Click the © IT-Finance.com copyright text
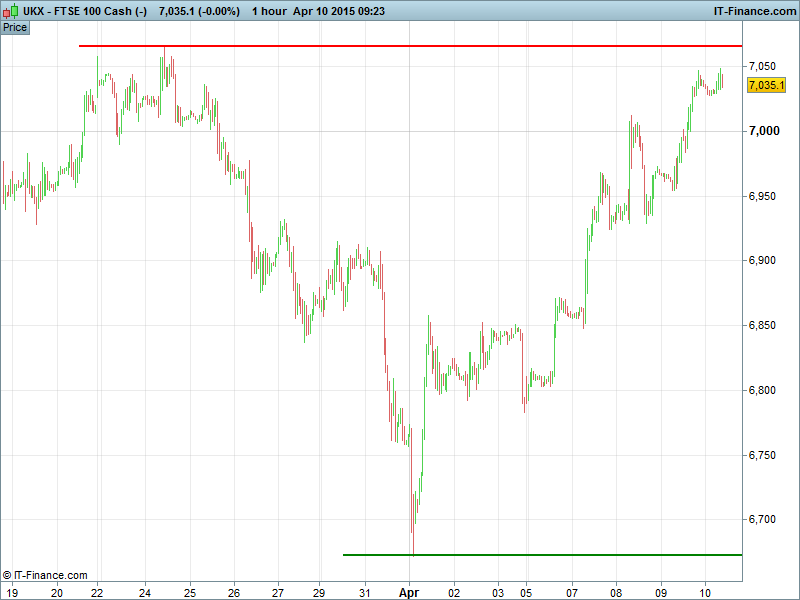Viewport: 800px width, 600px height. [45, 575]
